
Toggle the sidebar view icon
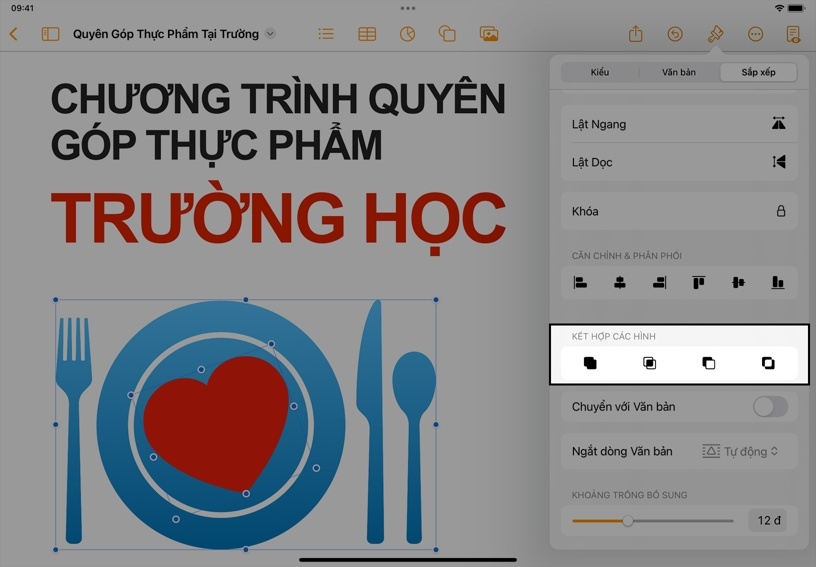pos(50,34)
